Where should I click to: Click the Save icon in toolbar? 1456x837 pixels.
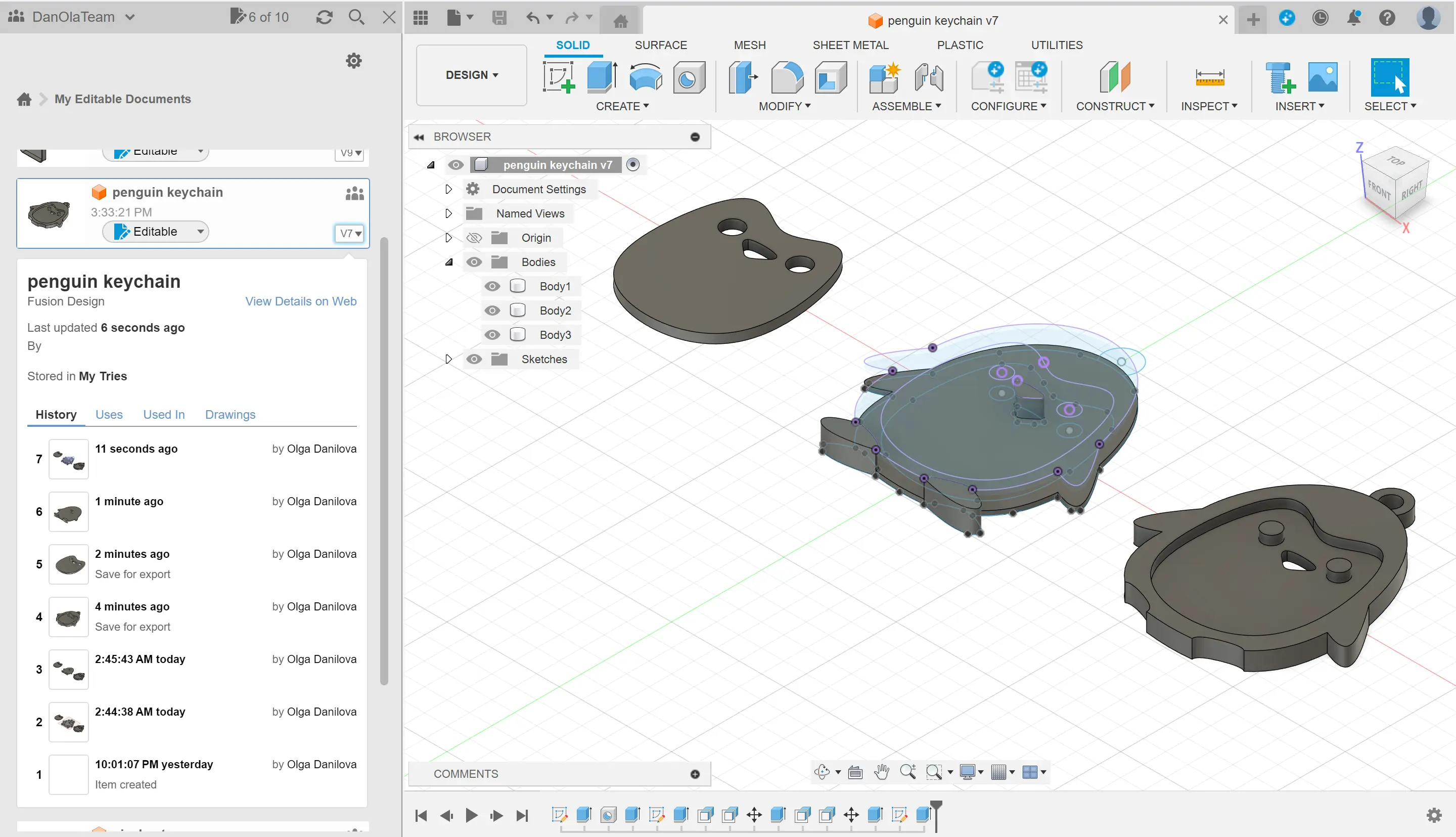coord(499,18)
